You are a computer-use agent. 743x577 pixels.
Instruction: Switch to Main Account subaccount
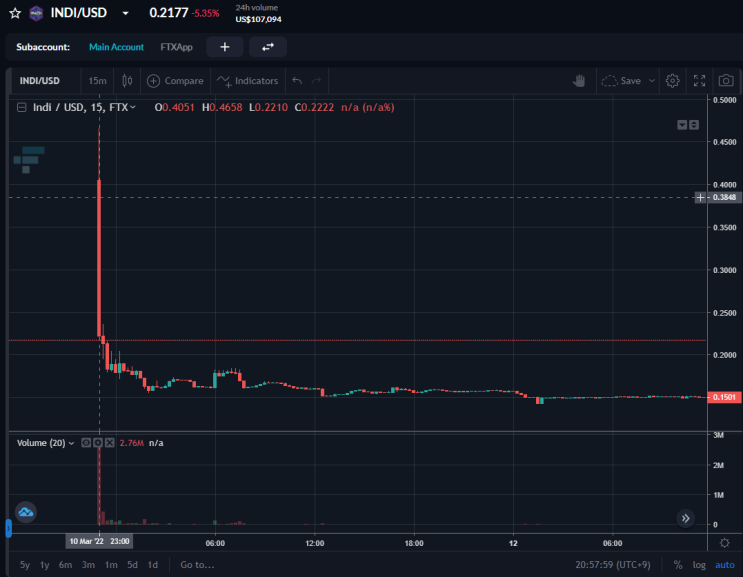coord(116,47)
